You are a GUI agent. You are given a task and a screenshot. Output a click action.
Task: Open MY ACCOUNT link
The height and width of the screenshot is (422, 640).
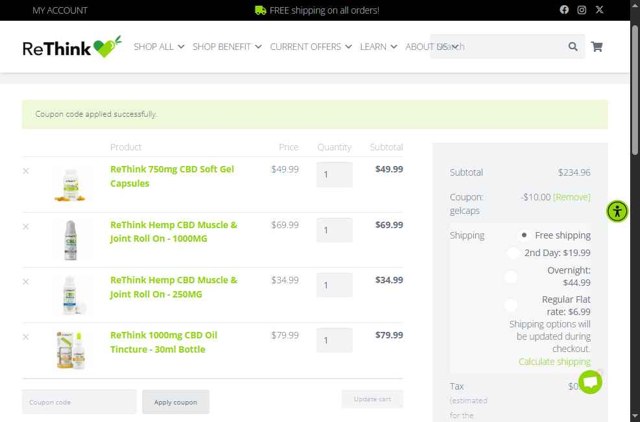[60, 10]
